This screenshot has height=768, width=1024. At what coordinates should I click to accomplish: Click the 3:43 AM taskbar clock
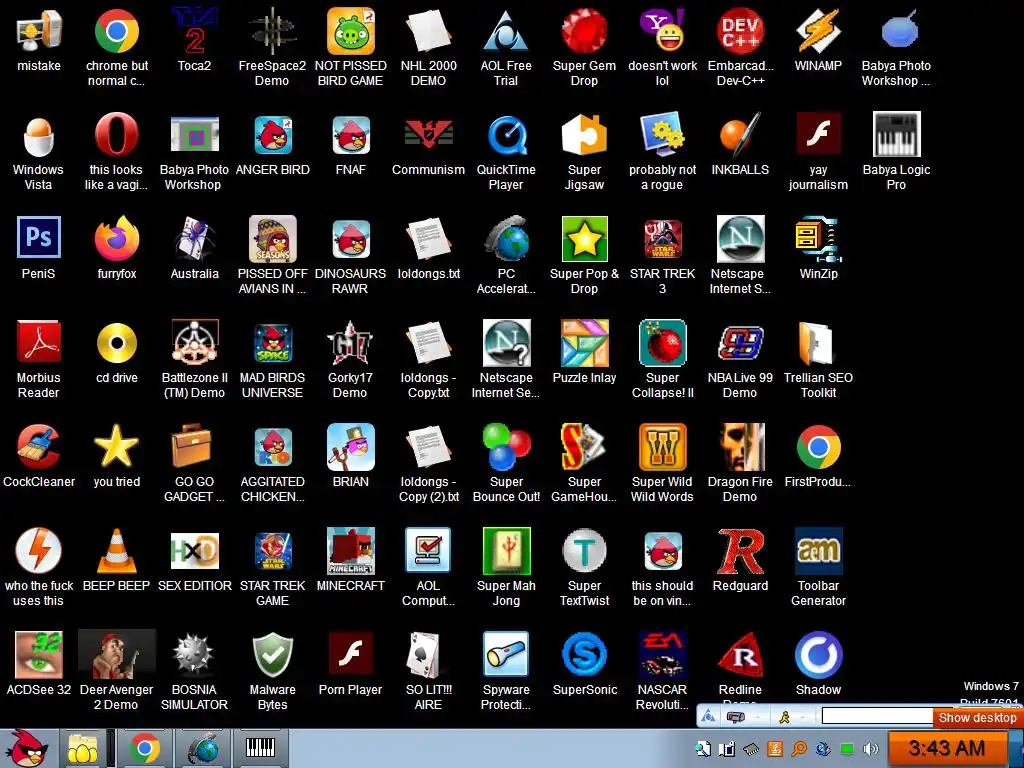[x=946, y=748]
